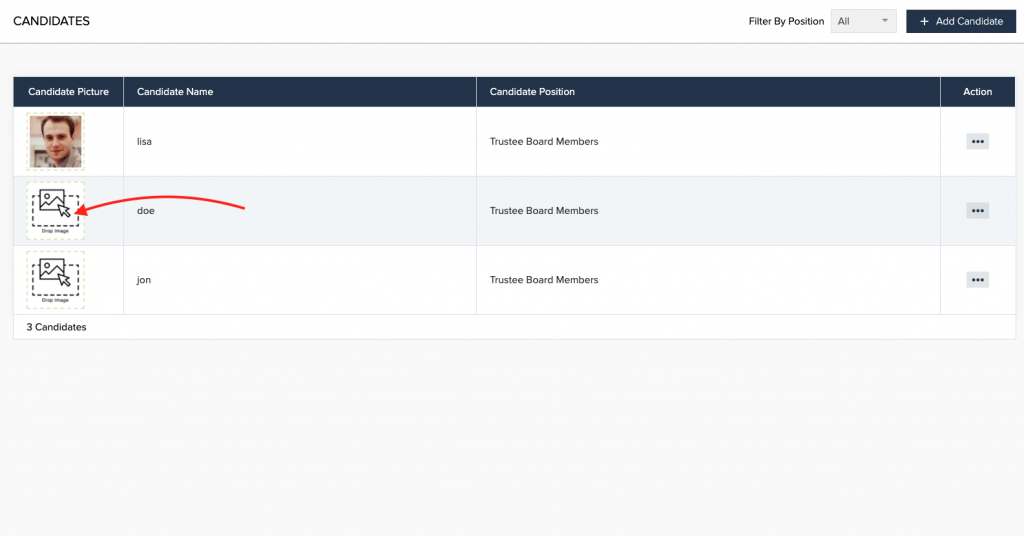Click the CANDIDATES page title
Screen dimensions: 1024x536
click(52, 21)
